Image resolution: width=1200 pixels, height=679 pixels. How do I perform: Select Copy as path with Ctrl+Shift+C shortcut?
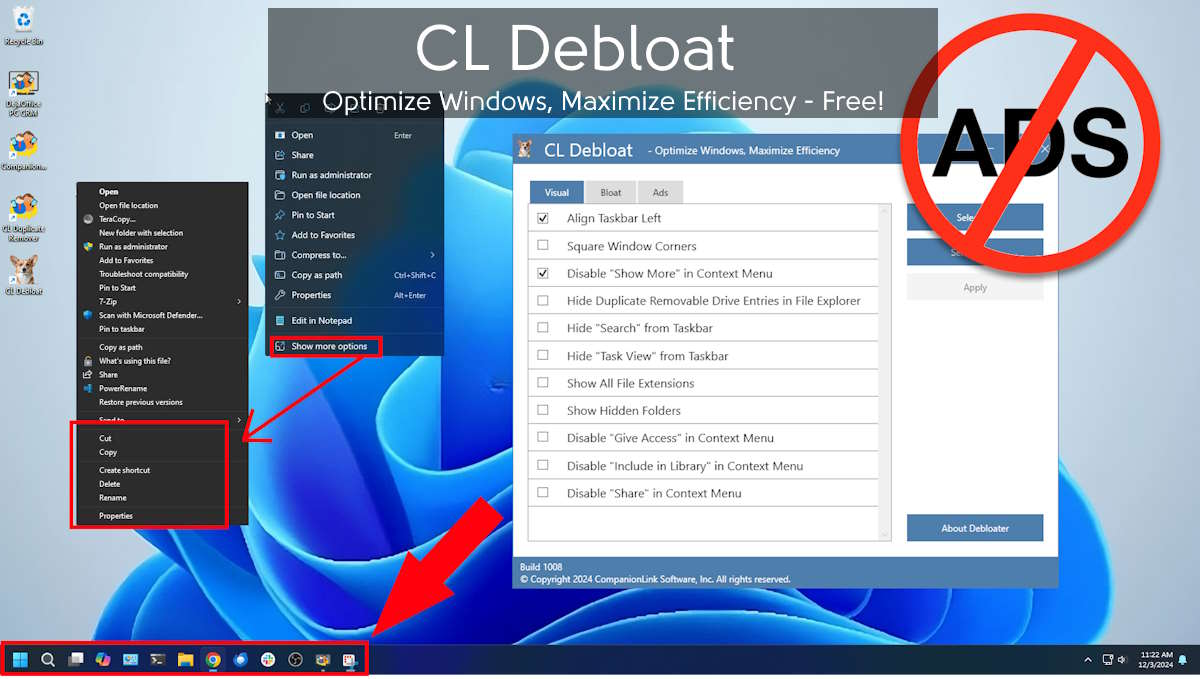(355, 275)
